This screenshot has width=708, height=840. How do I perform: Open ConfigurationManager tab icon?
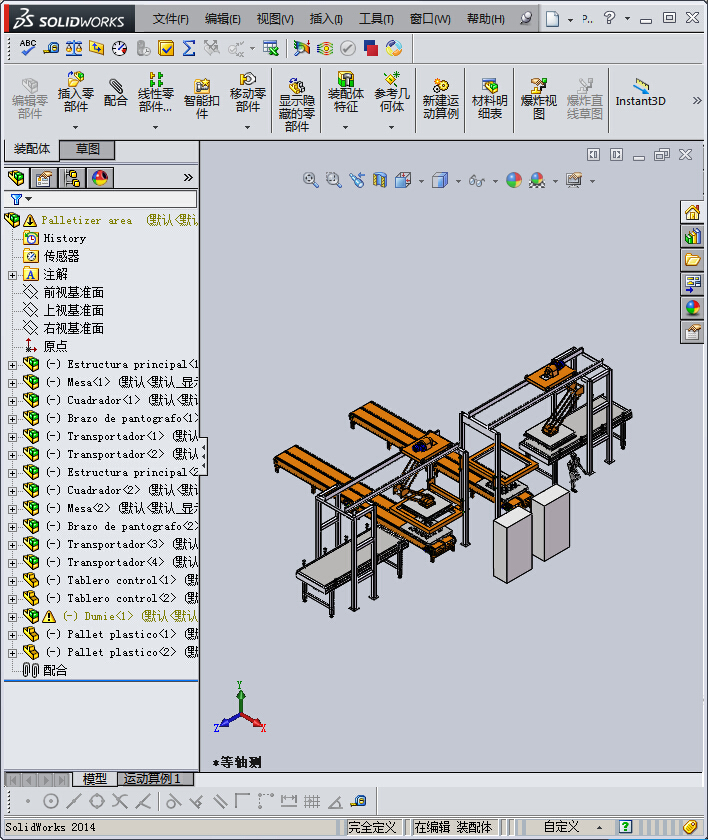72,177
